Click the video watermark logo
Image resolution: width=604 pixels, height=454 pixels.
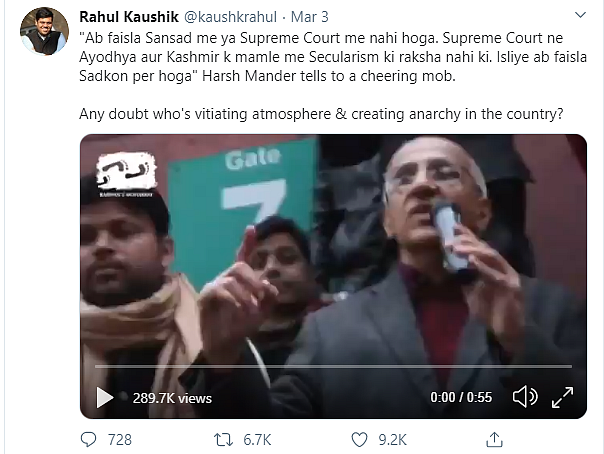(x=126, y=175)
